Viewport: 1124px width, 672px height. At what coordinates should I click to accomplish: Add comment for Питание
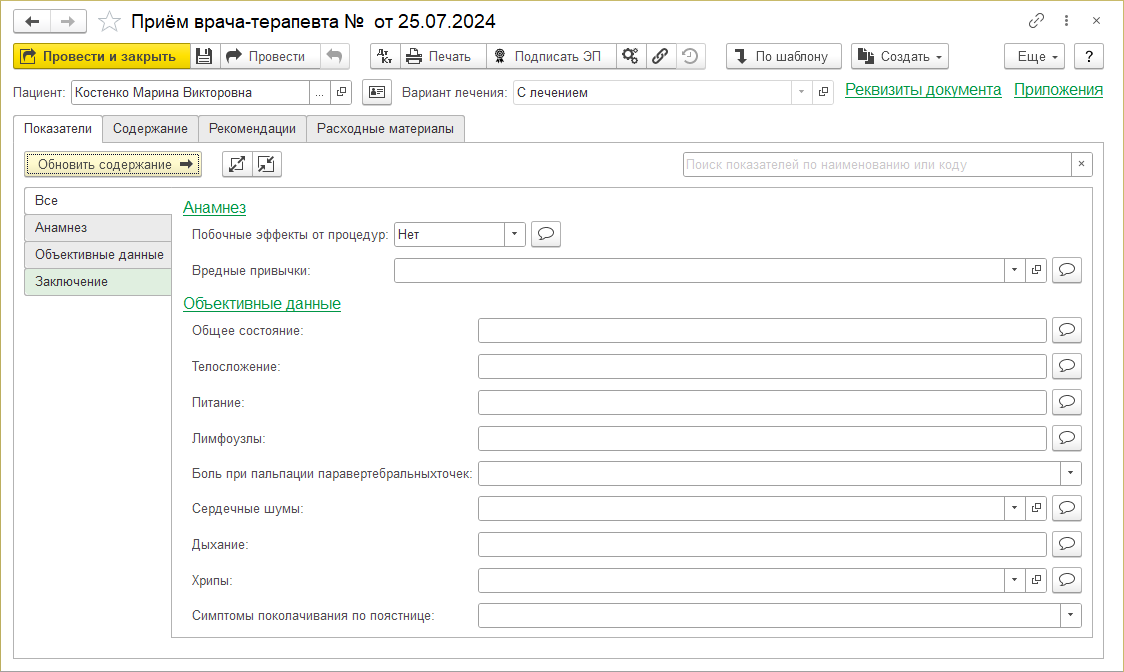pos(1067,402)
